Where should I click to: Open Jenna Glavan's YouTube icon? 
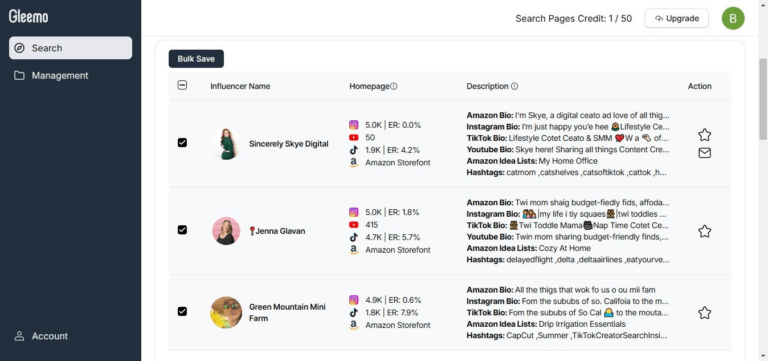pos(354,225)
